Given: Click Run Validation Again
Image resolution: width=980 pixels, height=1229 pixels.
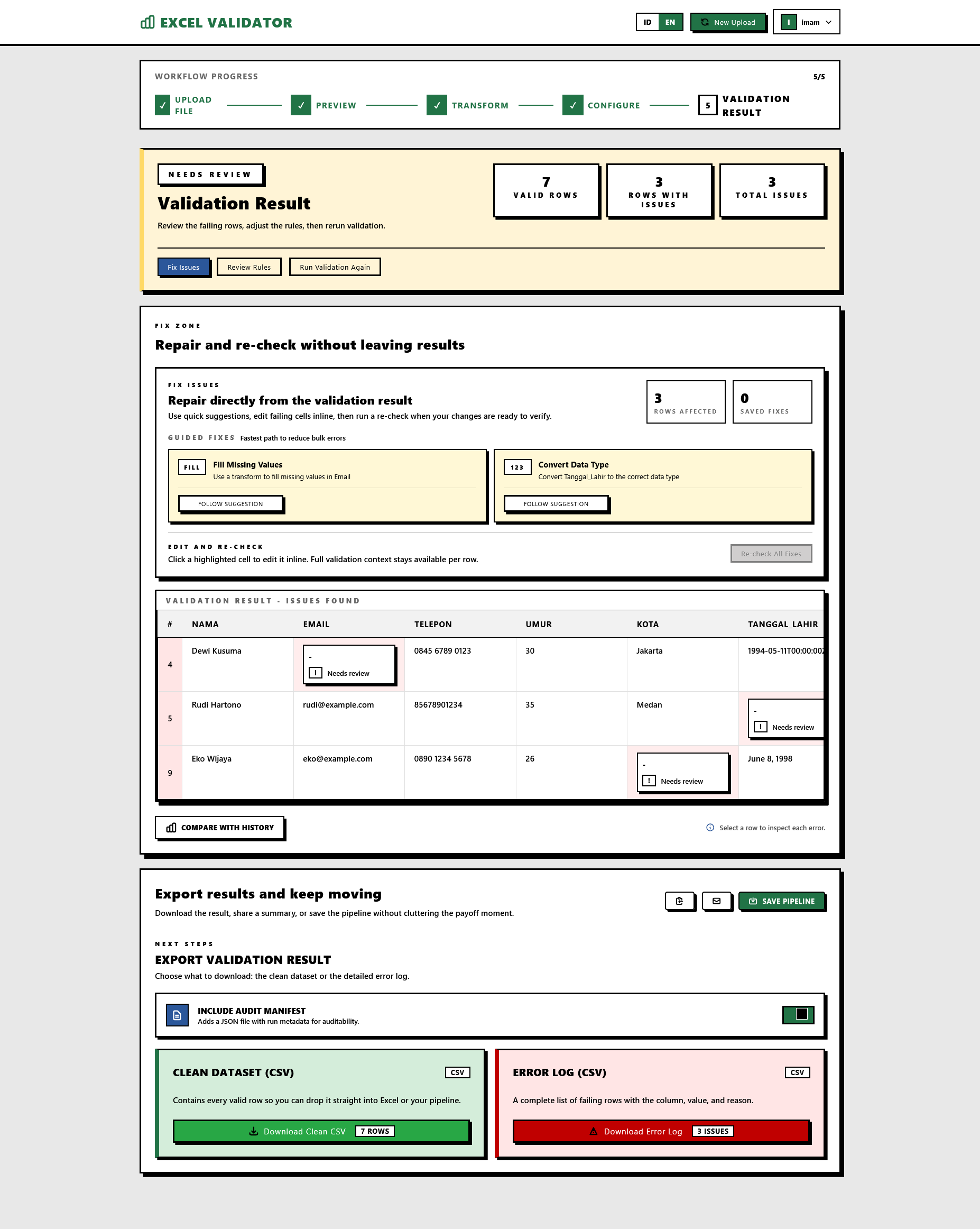Looking at the screenshot, I should point(335,268).
